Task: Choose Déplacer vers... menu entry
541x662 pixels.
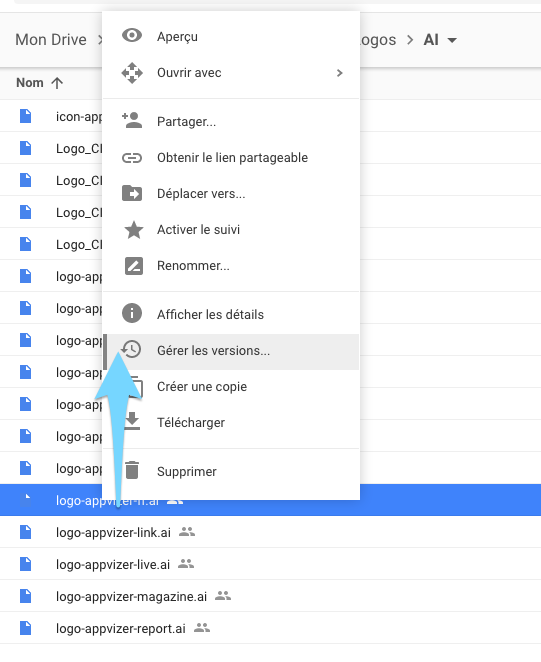Action: point(231,194)
